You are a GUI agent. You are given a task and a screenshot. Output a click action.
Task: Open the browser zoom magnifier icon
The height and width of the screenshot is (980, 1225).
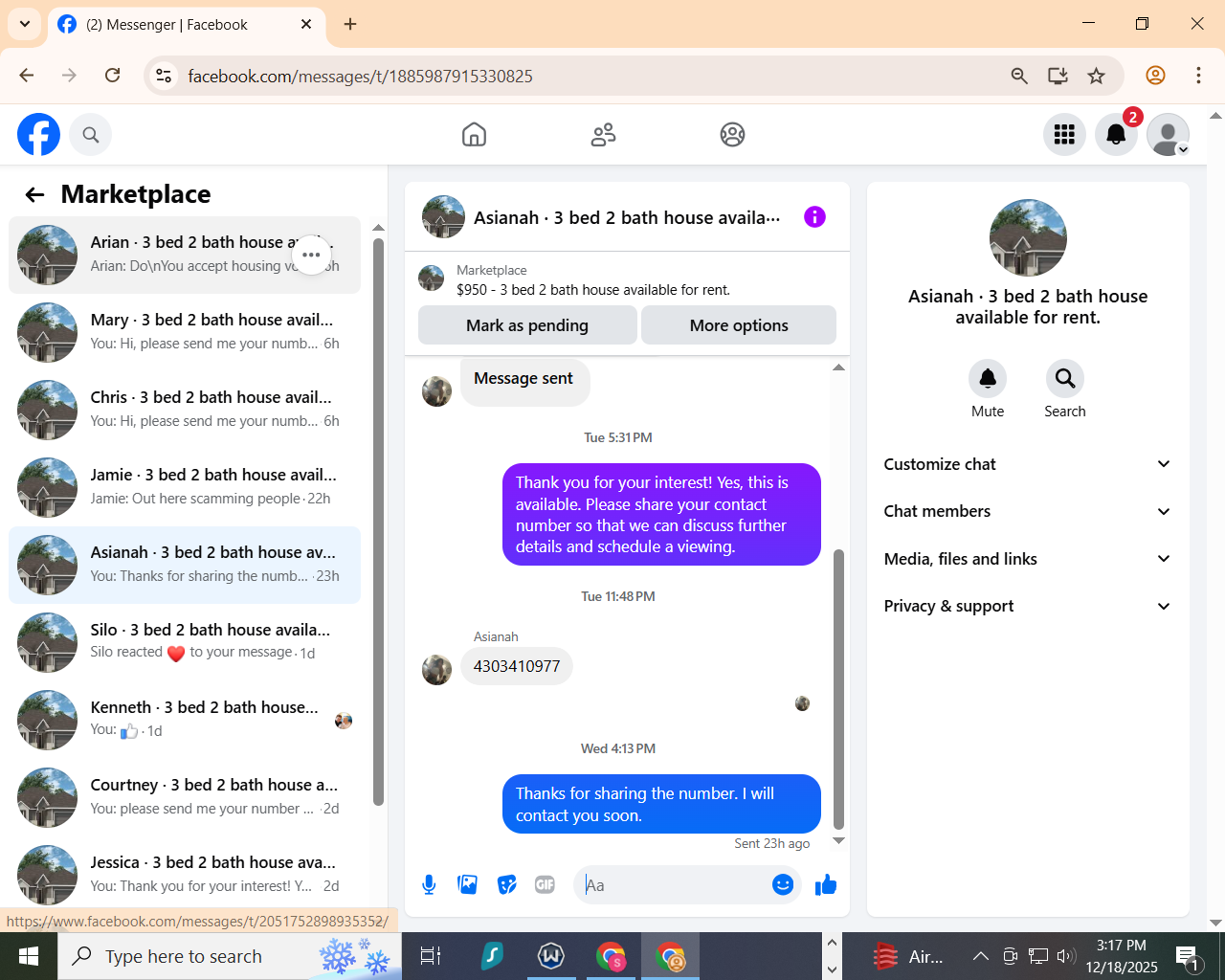pyautogui.click(x=1019, y=76)
